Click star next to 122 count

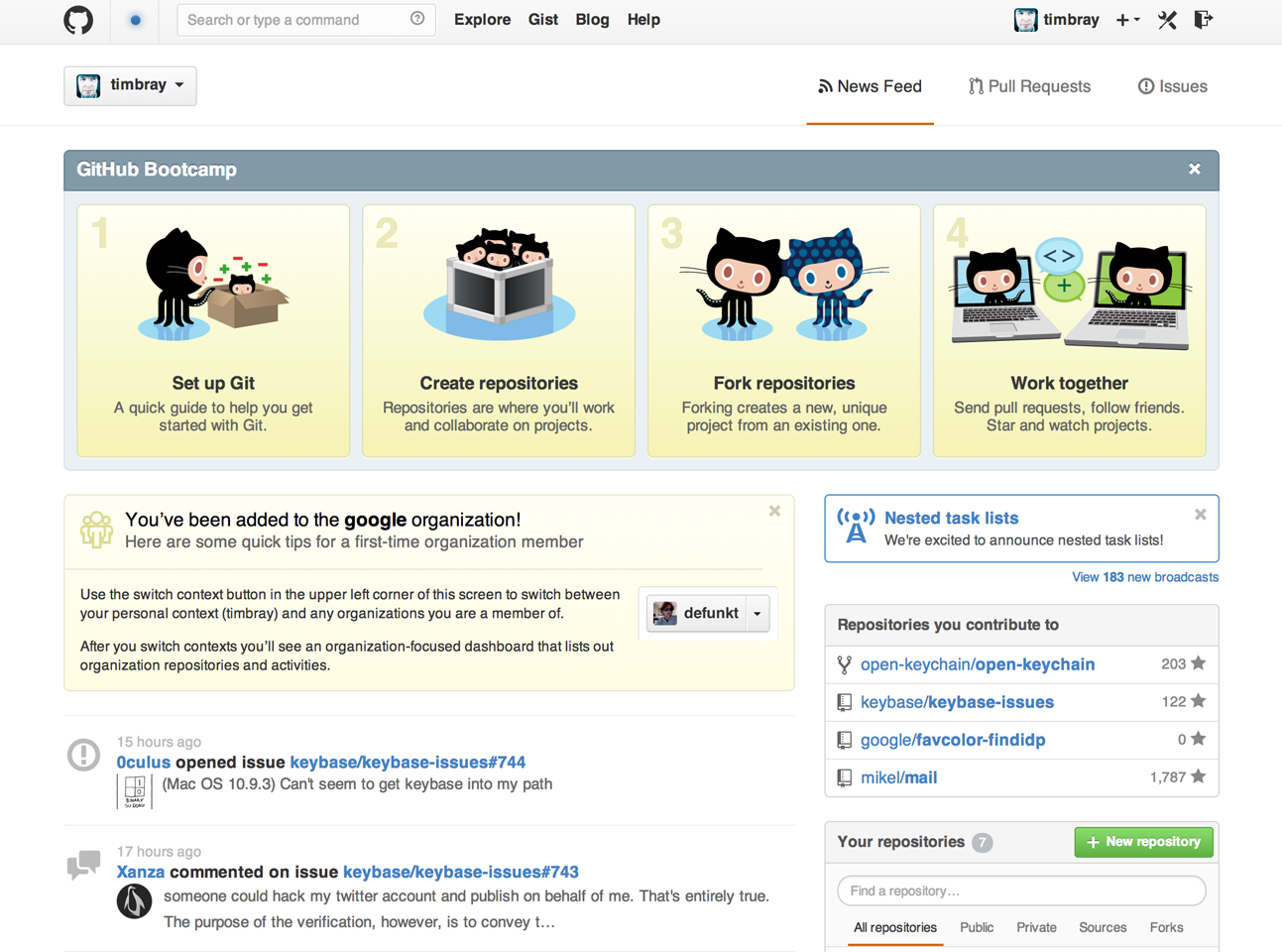(1199, 701)
